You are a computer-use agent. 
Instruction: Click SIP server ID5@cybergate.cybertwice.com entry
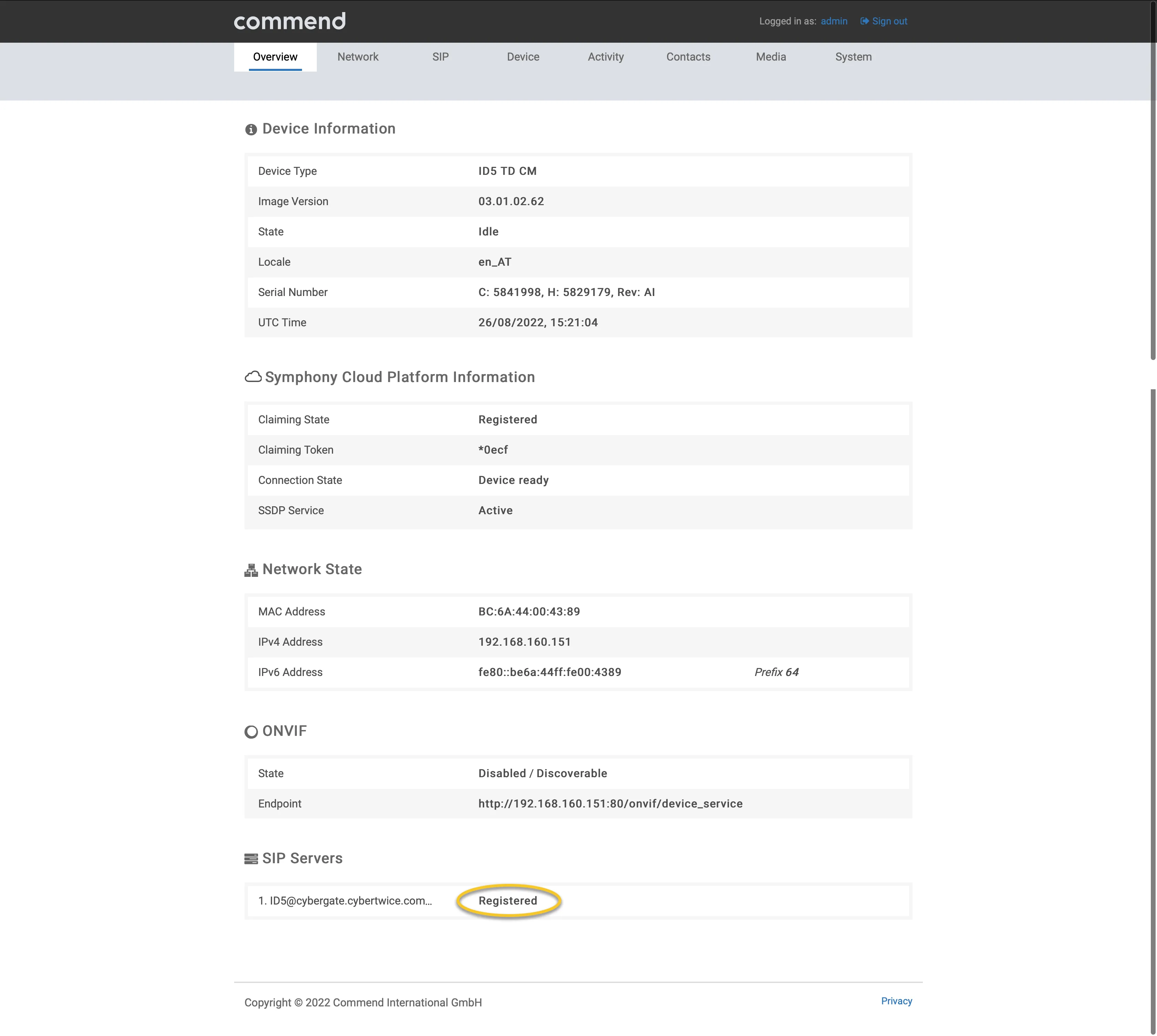pyautogui.click(x=344, y=900)
